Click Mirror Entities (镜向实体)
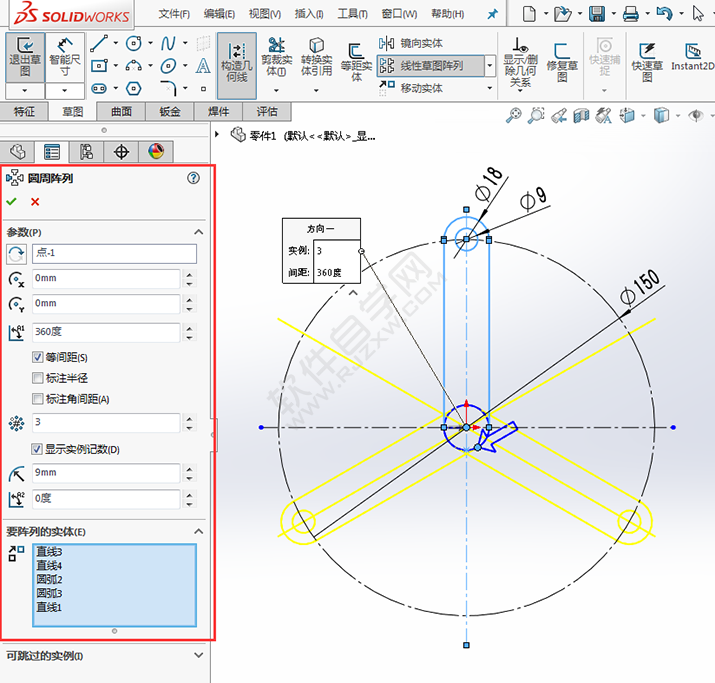 (411, 43)
